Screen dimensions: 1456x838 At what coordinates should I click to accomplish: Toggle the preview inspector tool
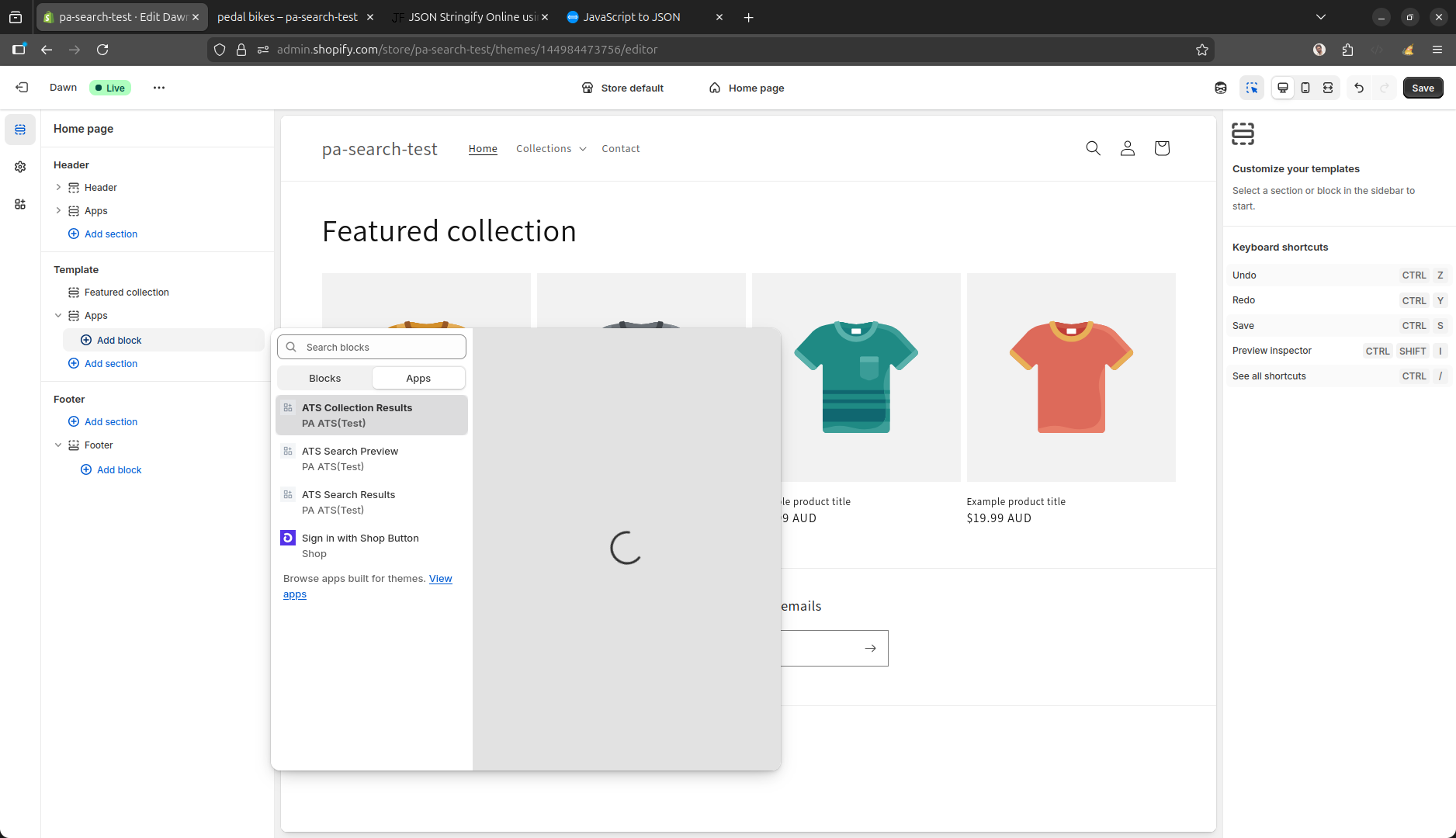tap(1252, 88)
